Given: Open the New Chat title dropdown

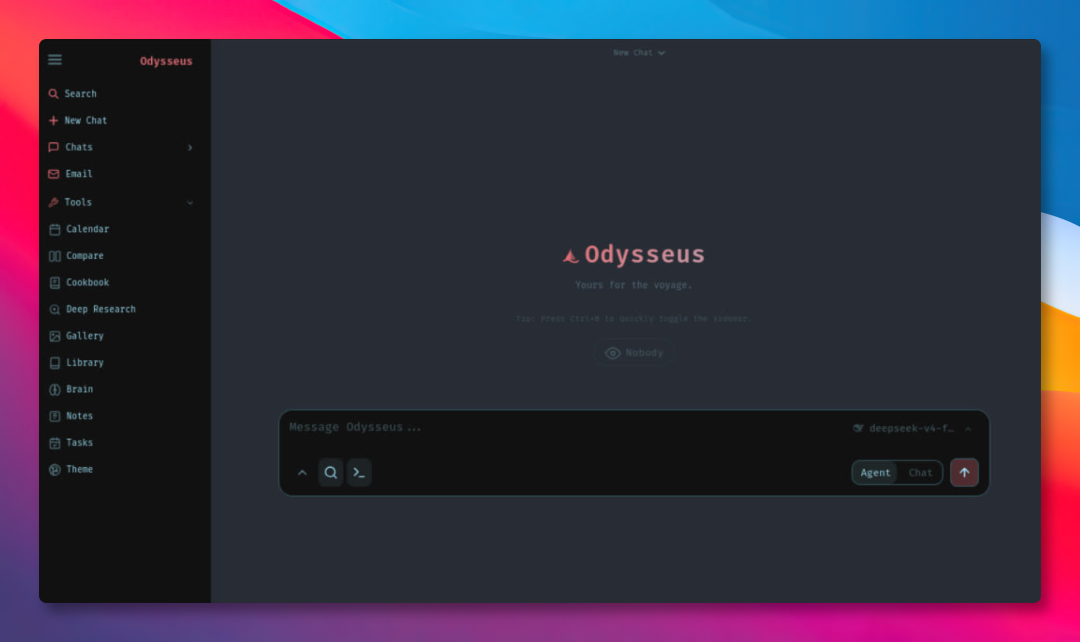Looking at the screenshot, I should [x=639, y=53].
